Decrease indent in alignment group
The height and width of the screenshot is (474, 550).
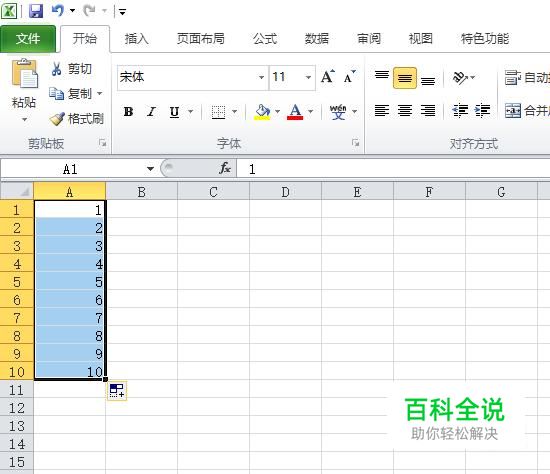[x=460, y=111]
